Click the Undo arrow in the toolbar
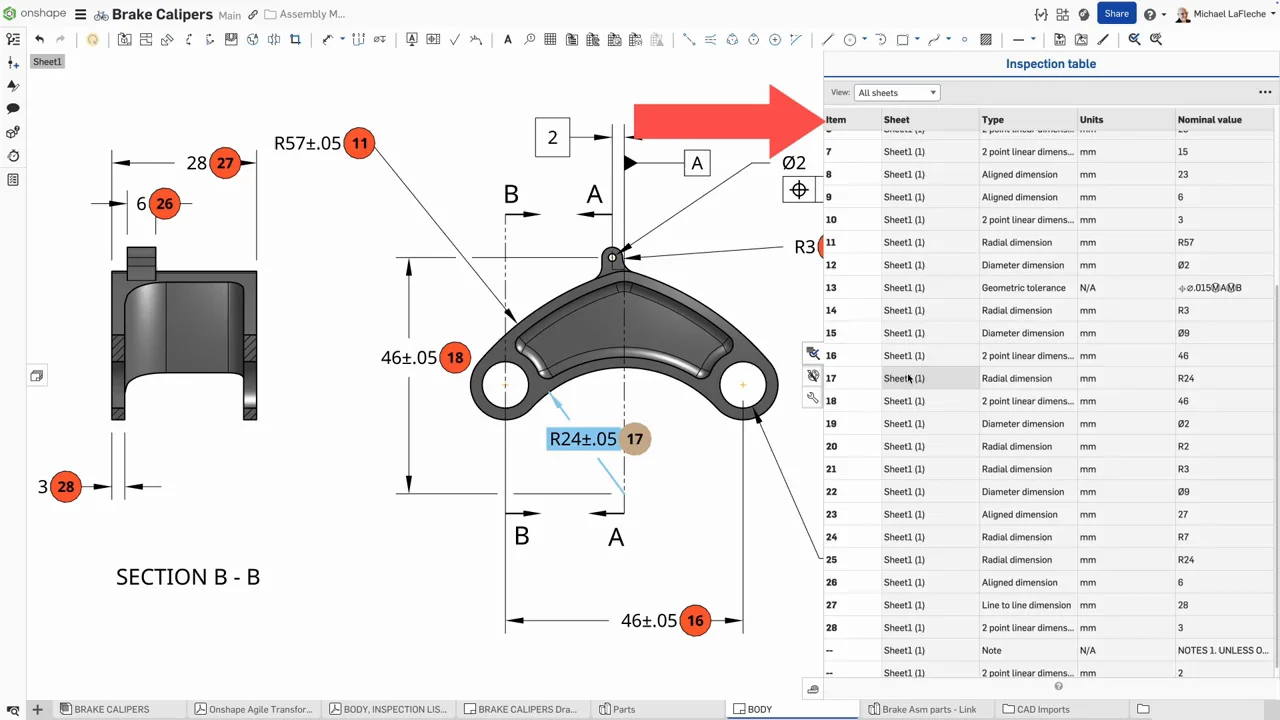The width and height of the screenshot is (1280, 720). [39, 40]
